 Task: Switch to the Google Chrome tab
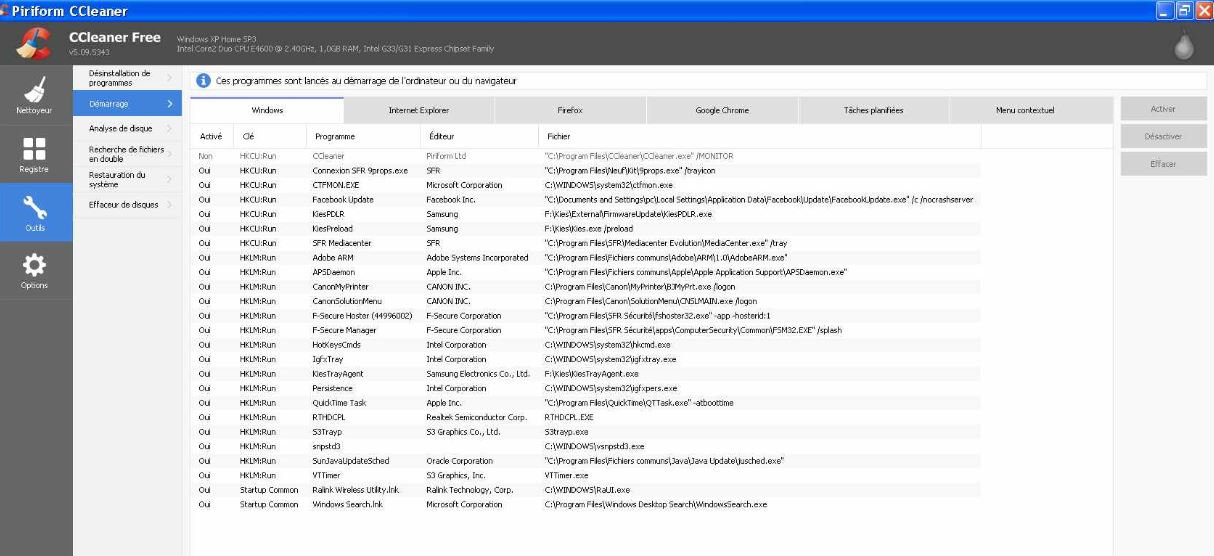point(722,110)
